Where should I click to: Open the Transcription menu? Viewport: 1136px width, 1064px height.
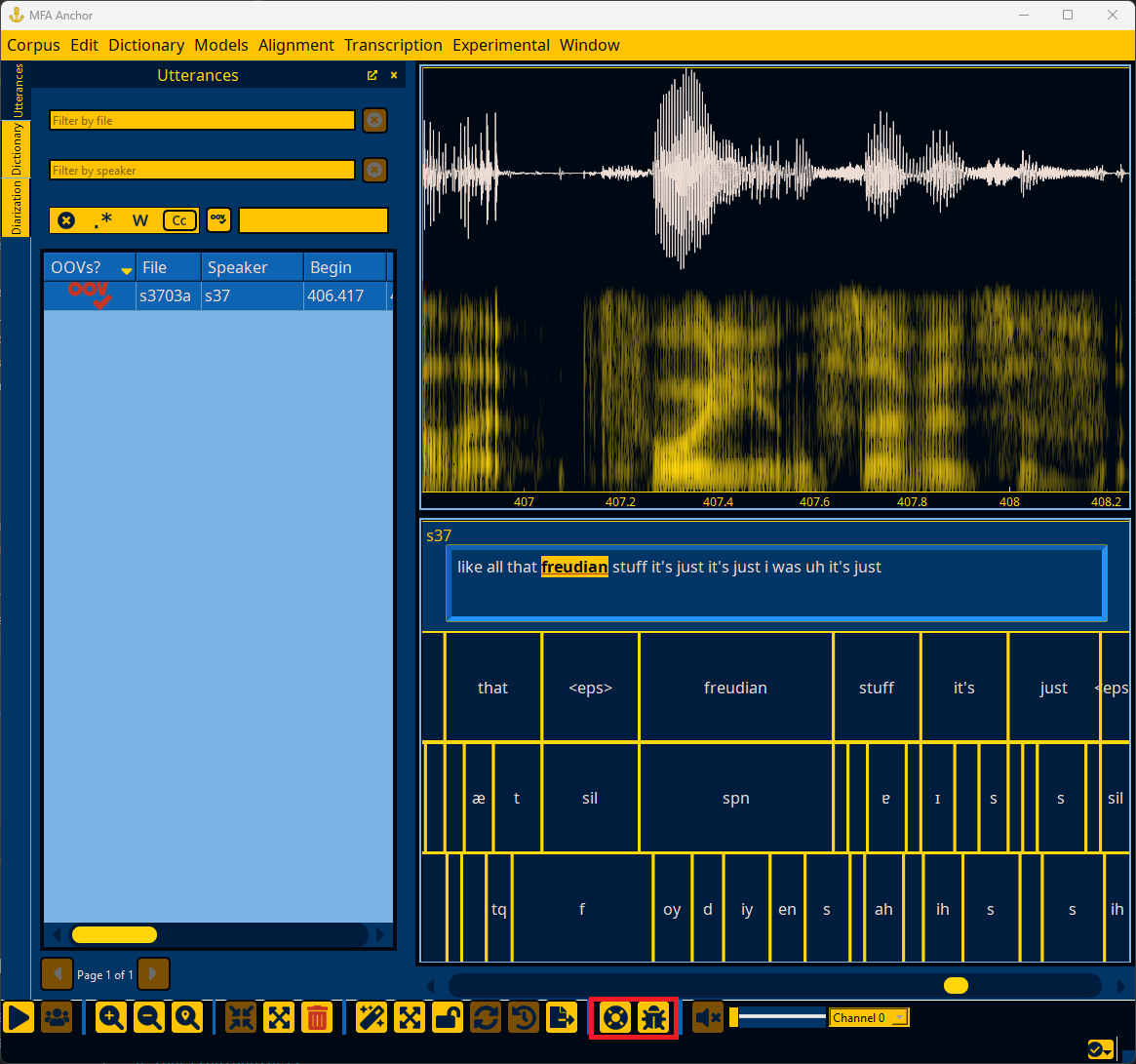tap(393, 45)
